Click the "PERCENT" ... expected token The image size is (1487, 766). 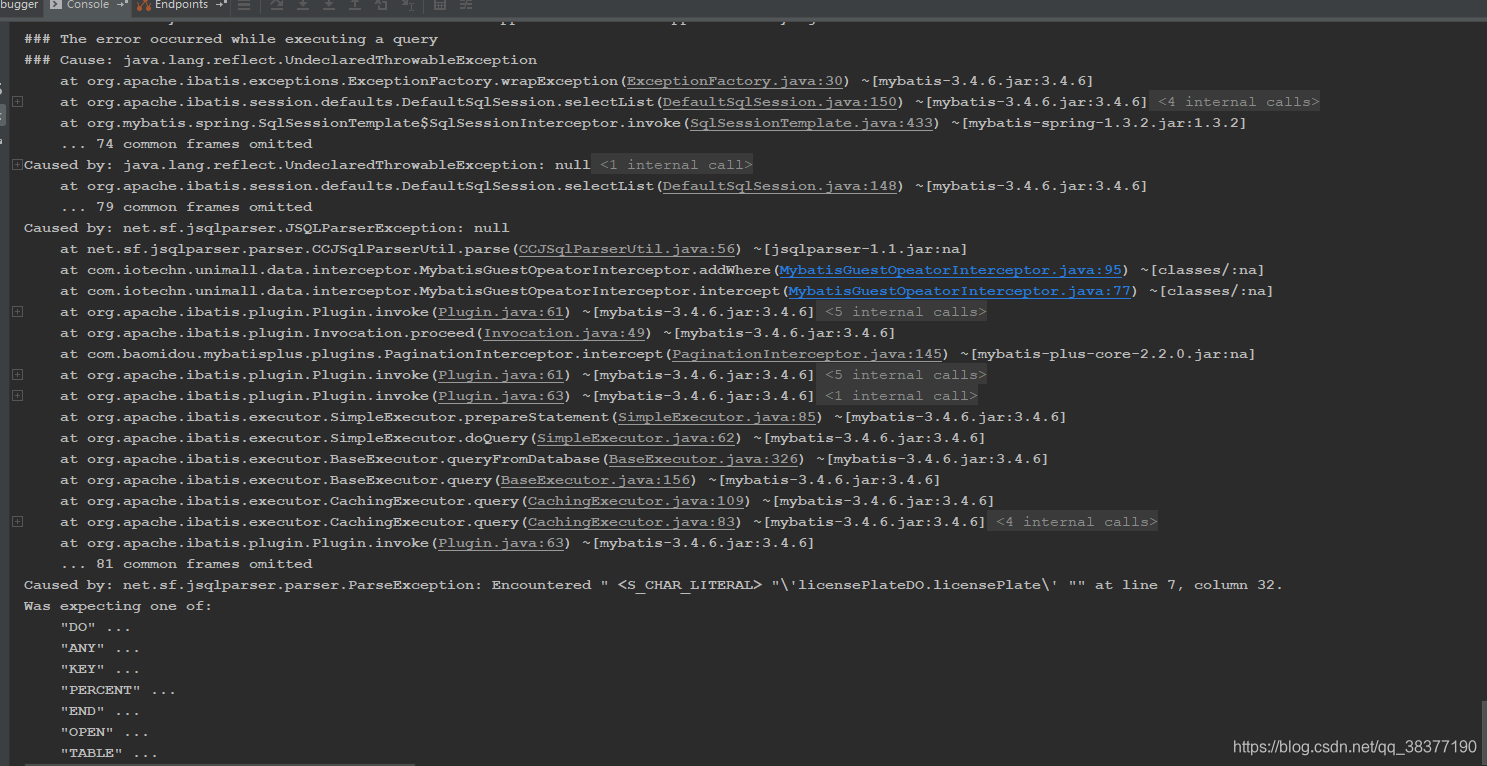point(118,690)
